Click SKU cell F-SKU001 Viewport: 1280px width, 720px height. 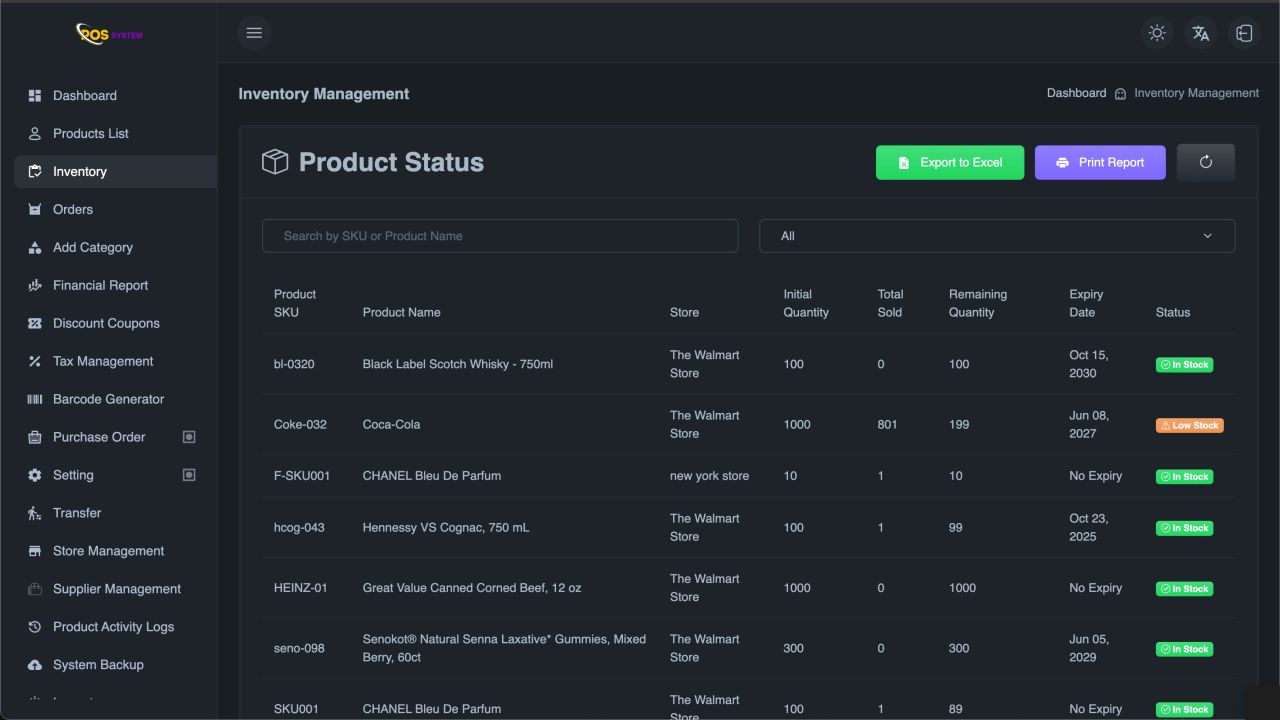(x=302, y=476)
